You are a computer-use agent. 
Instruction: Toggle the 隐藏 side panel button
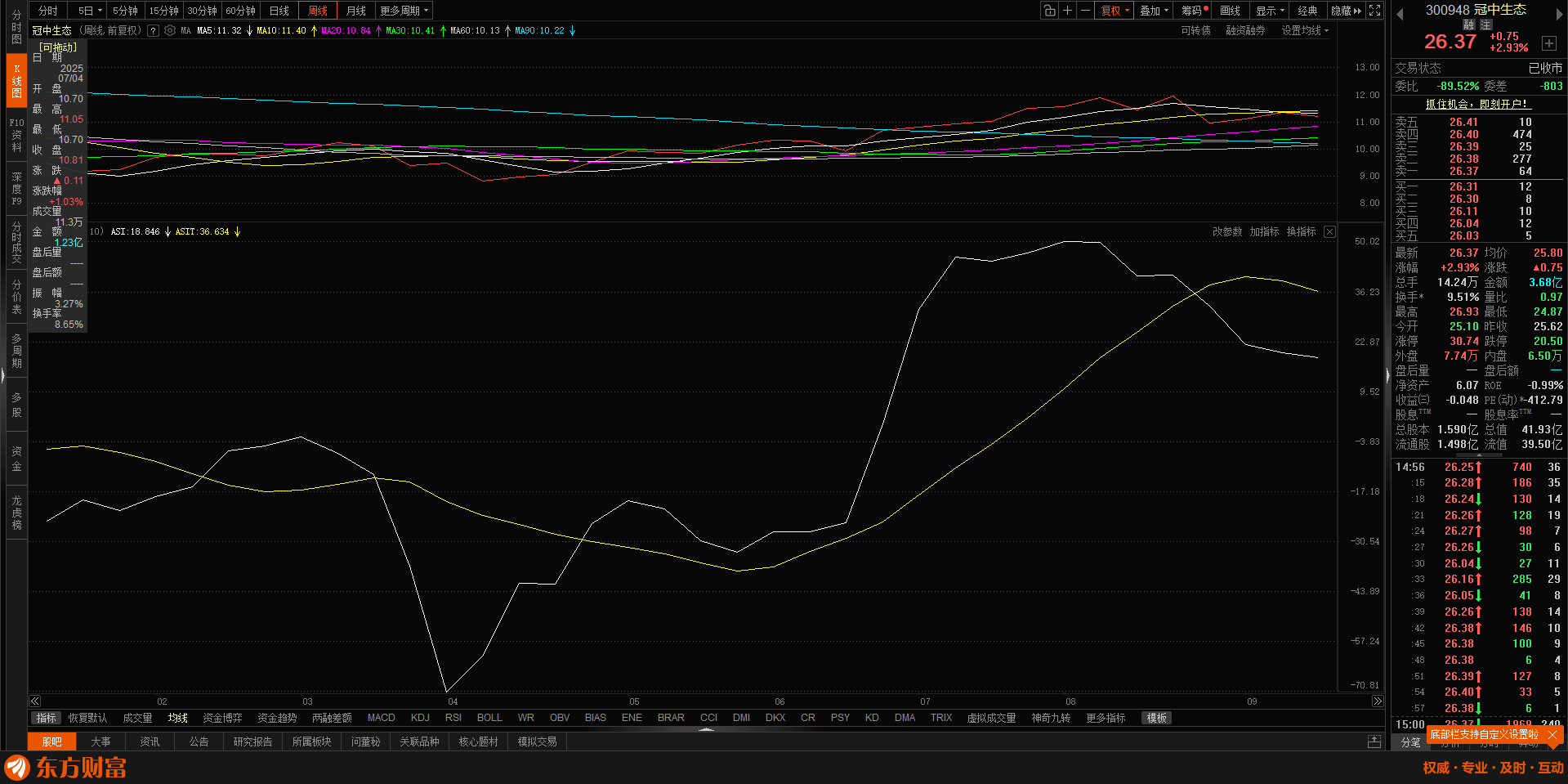pyautogui.click(x=1346, y=11)
